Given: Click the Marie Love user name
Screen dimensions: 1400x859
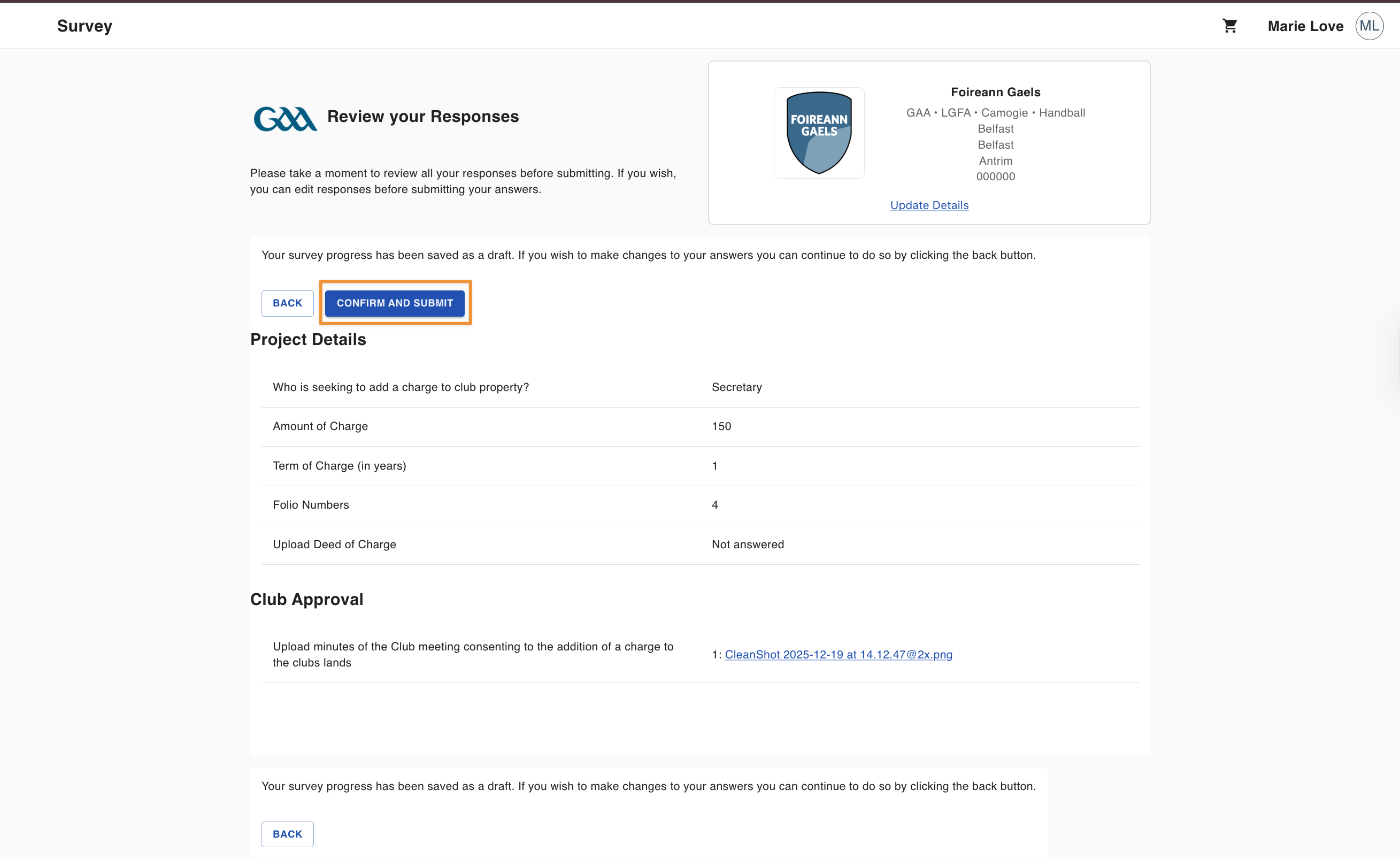Looking at the screenshot, I should (x=1305, y=26).
